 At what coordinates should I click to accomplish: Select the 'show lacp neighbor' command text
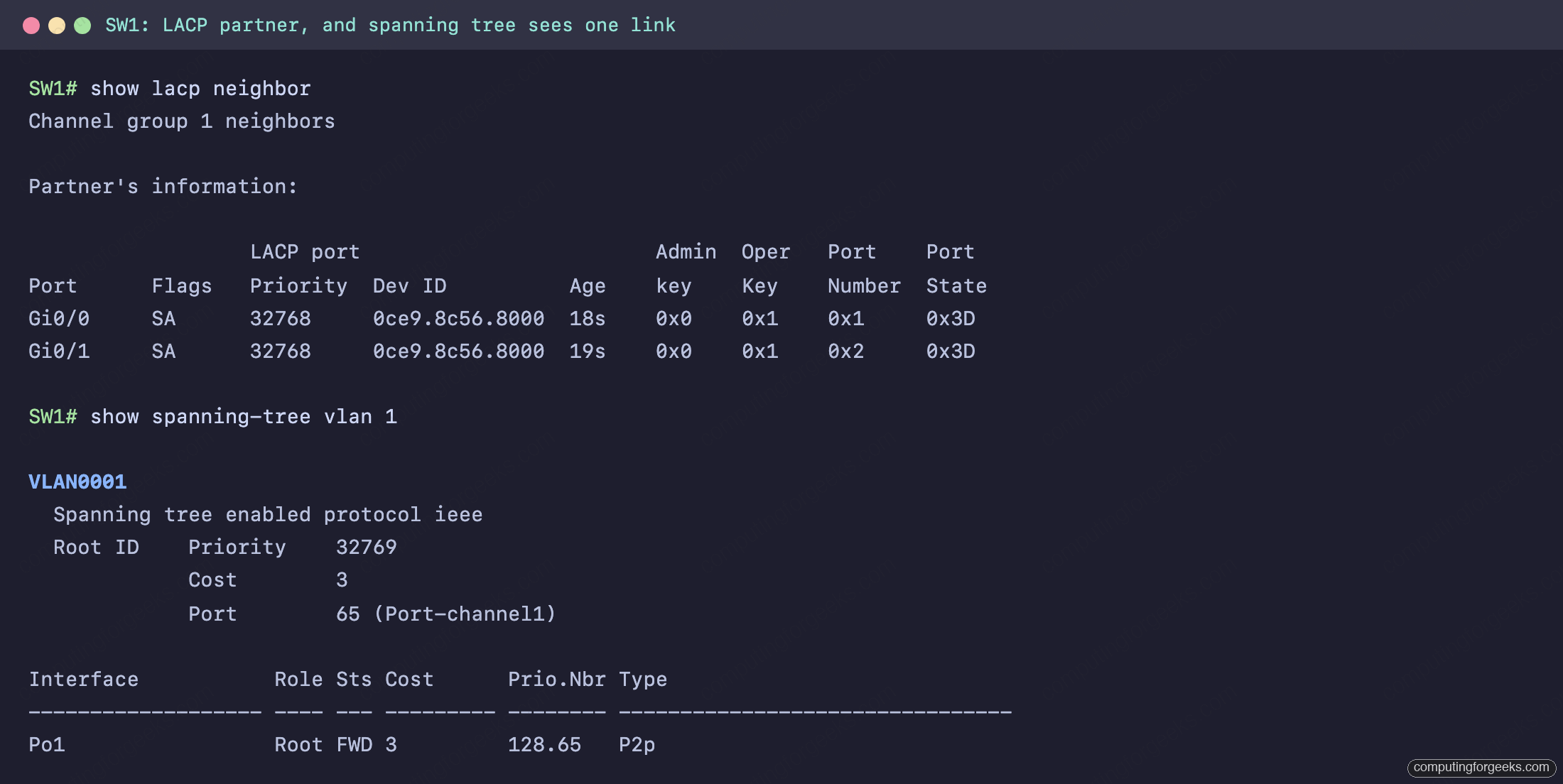click(x=200, y=89)
